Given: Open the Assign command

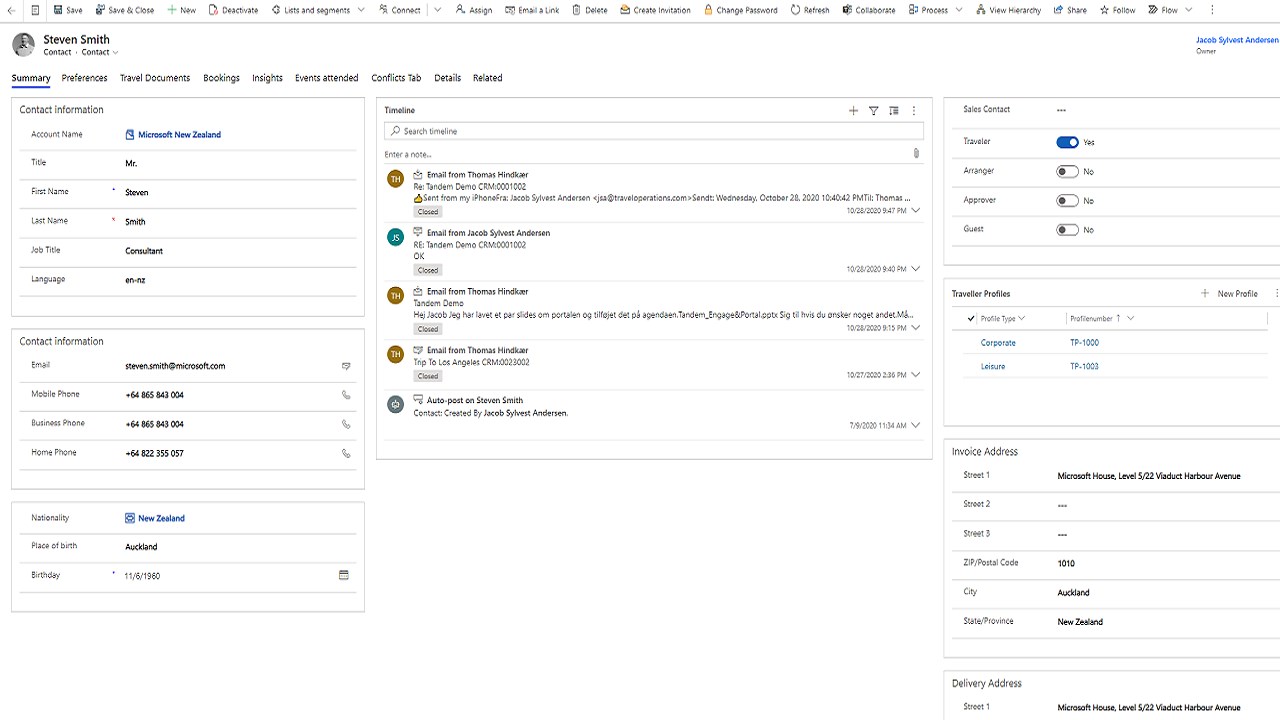Looking at the screenshot, I should (473, 10).
